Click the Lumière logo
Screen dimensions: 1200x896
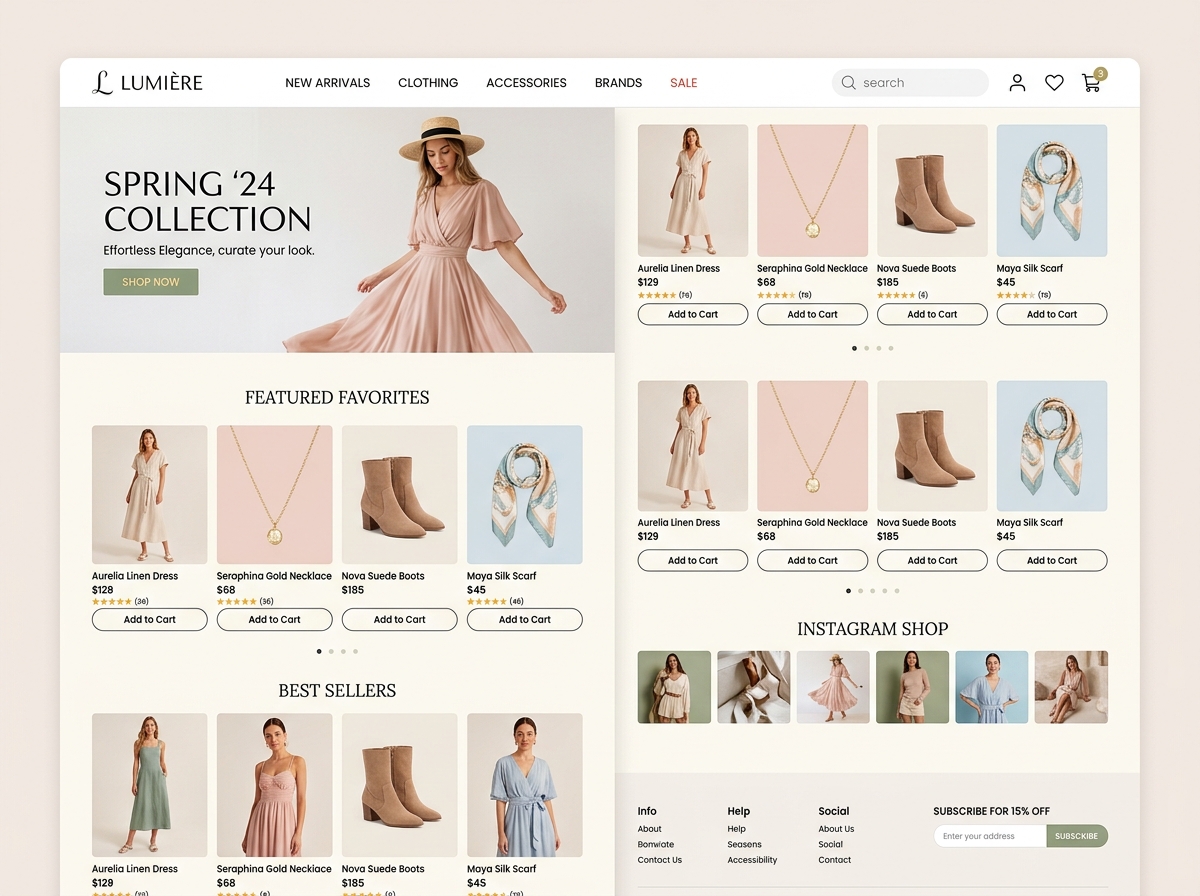(x=147, y=83)
